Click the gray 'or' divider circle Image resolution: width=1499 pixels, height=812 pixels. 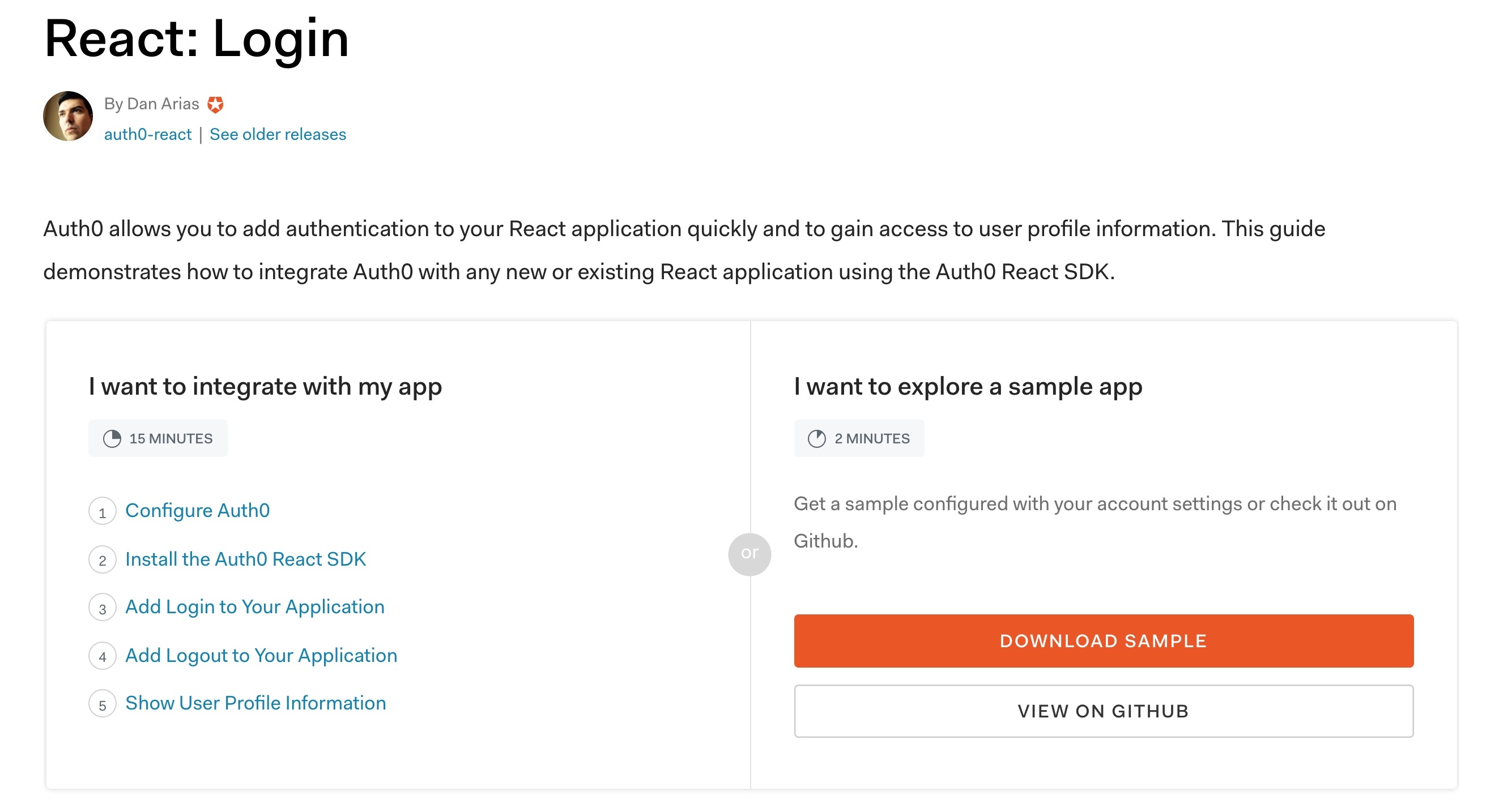click(x=749, y=554)
